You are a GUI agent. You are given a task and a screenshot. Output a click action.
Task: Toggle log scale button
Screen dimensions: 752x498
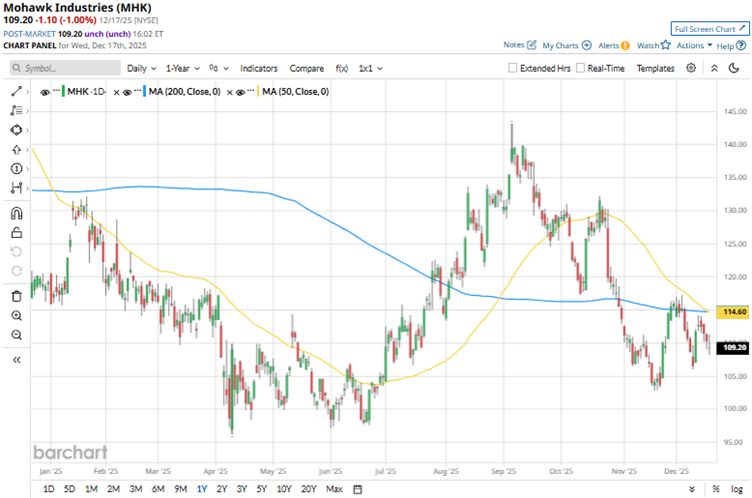[x=737, y=489]
